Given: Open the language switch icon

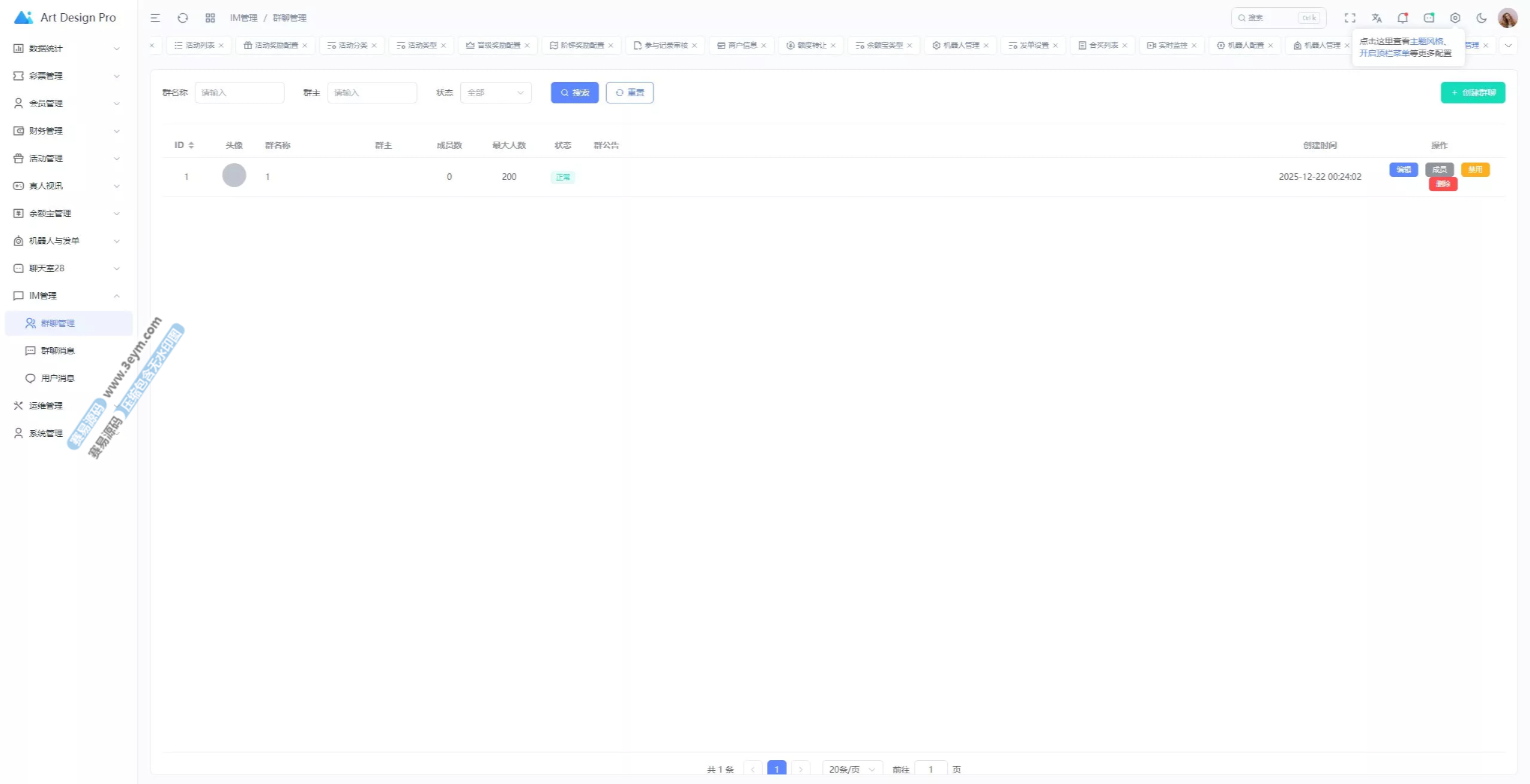Looking at the screenshot, I should click(x=1376, y=18).
